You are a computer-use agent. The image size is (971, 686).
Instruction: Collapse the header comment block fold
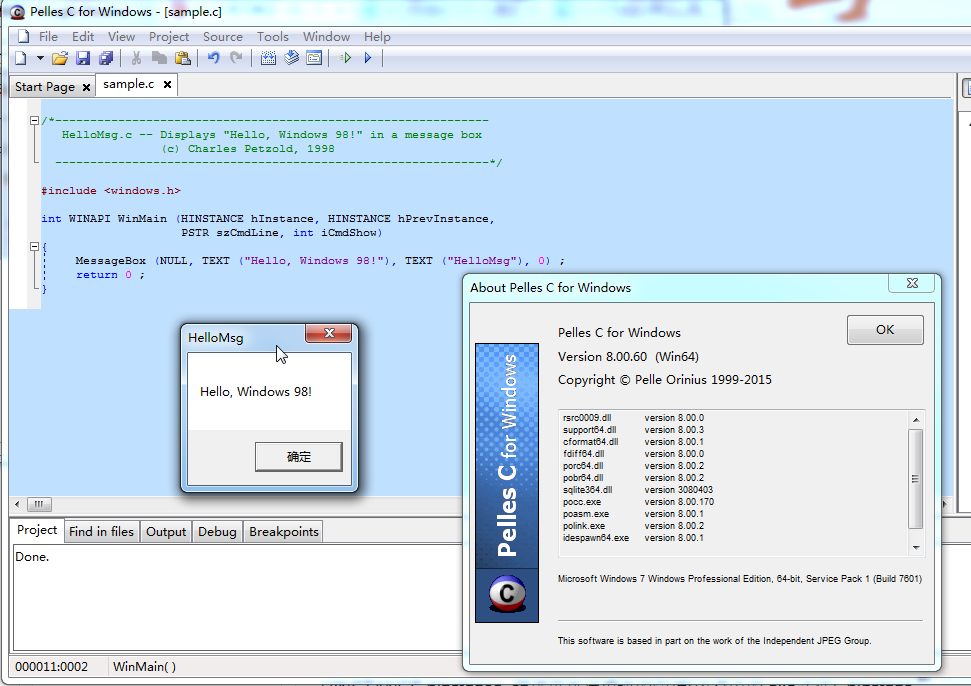(35, 121)
